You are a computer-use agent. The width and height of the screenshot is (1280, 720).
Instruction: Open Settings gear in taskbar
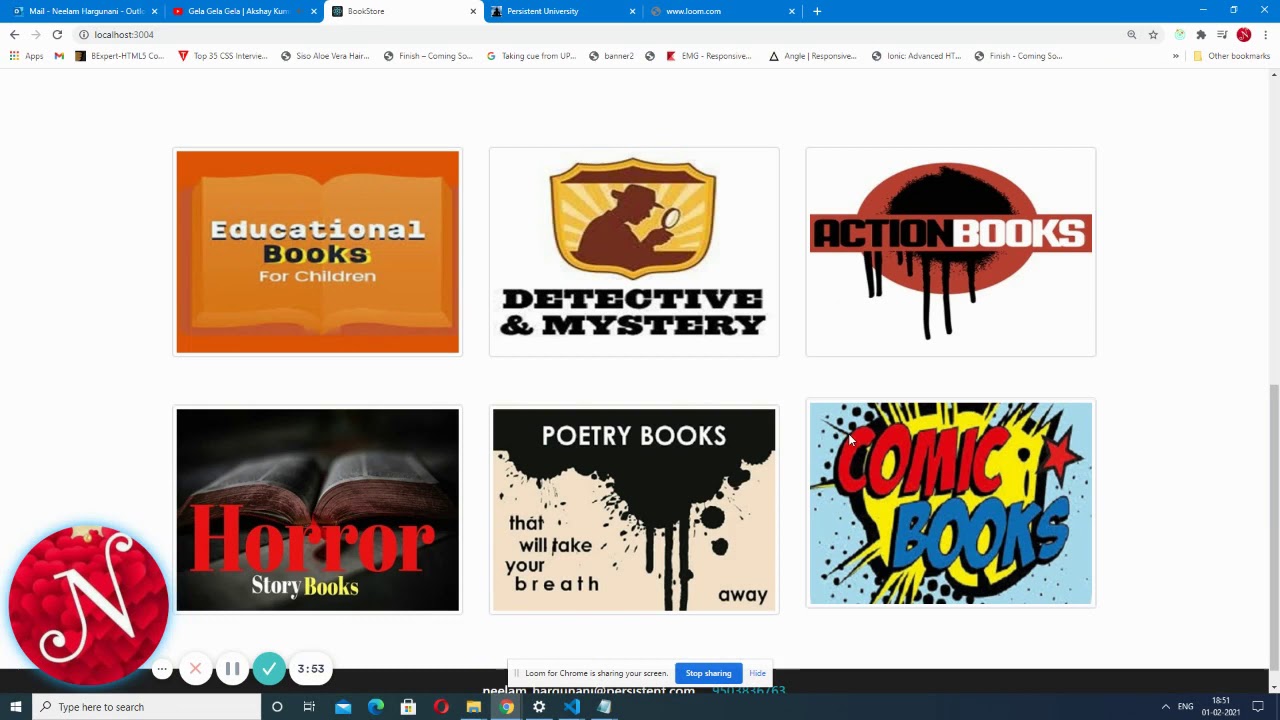539,707
